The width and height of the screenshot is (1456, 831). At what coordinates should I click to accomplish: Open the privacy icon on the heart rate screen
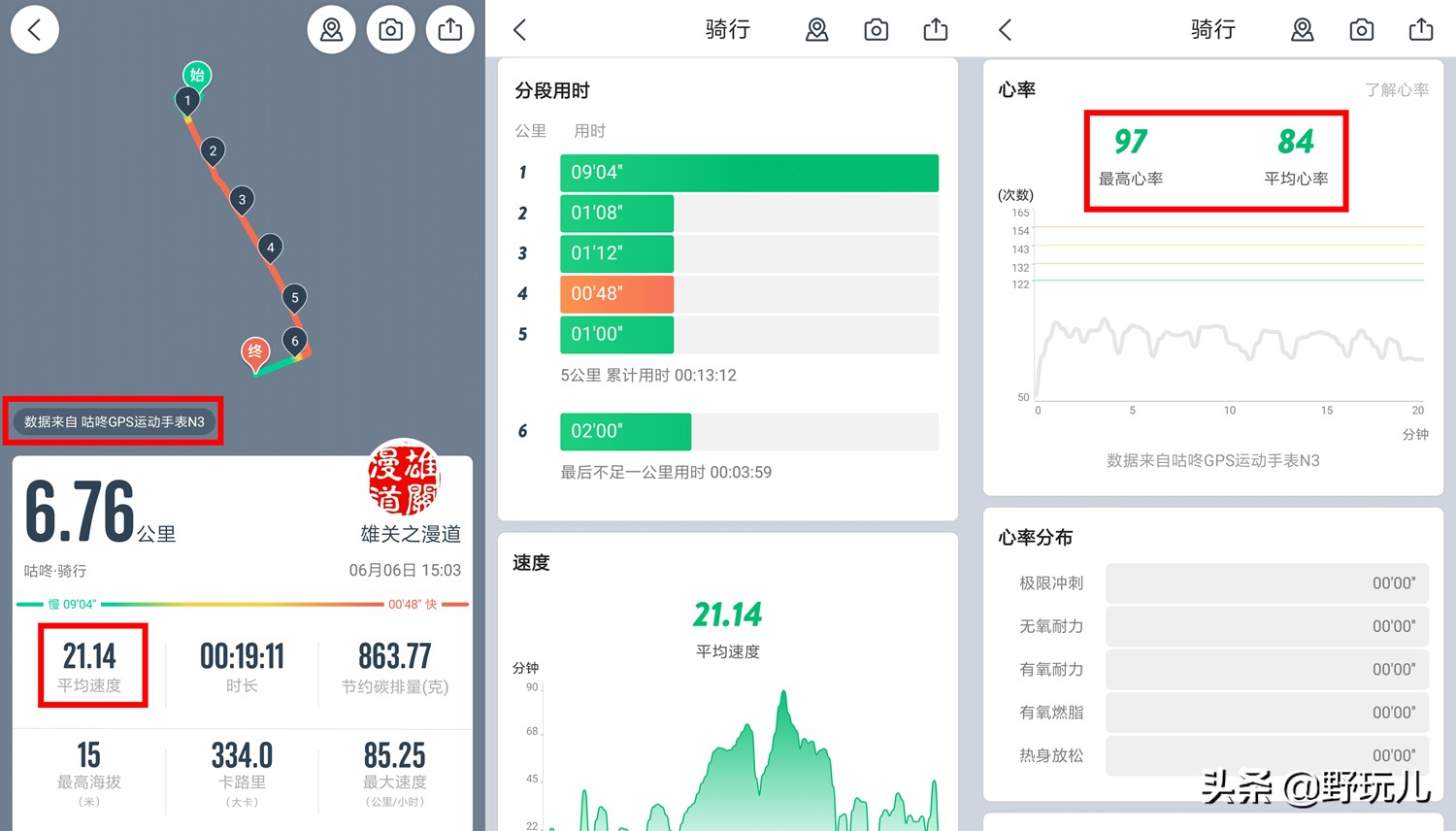1302,29
